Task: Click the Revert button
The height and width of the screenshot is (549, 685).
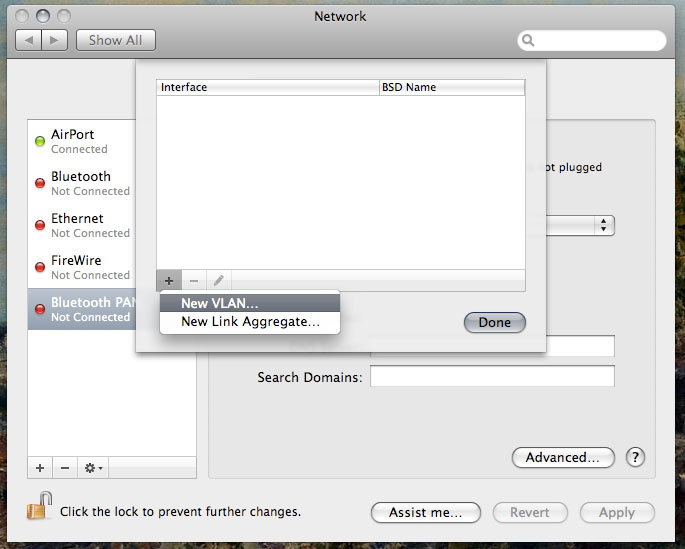Action: click(x=530, y=512)
